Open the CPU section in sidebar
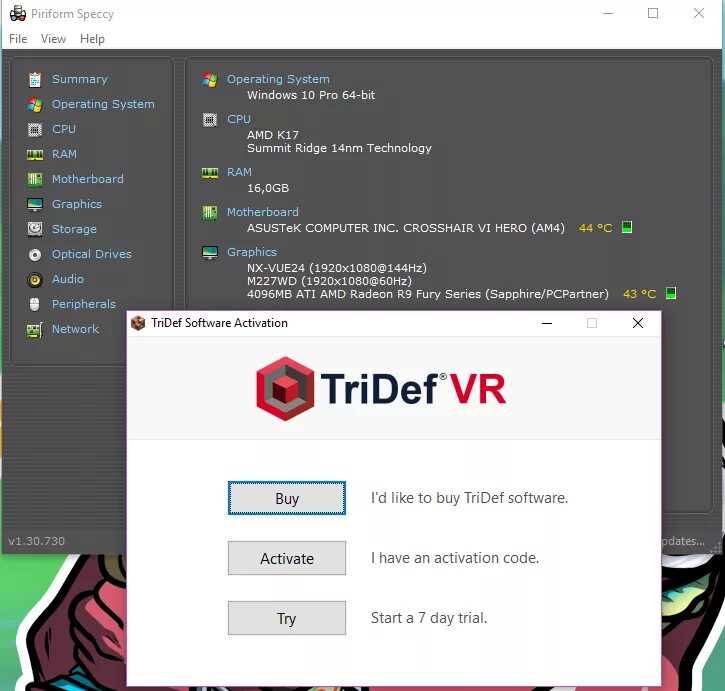The width and height of the screenshot is (725, 691). [64, 129]
